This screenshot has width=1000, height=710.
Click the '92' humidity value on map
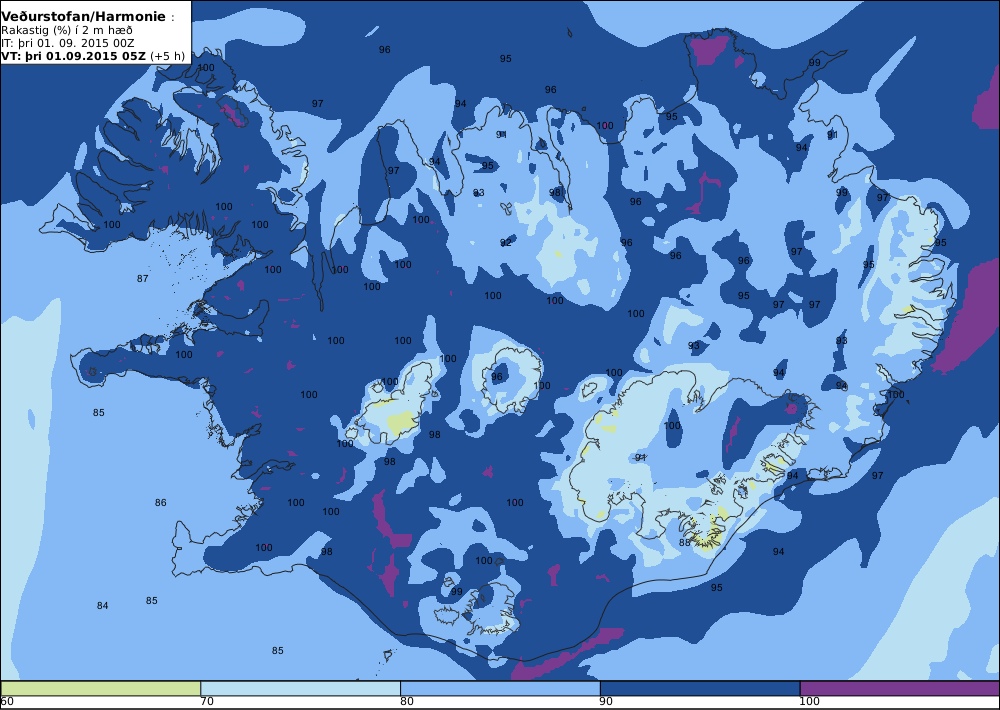point(506,242)
